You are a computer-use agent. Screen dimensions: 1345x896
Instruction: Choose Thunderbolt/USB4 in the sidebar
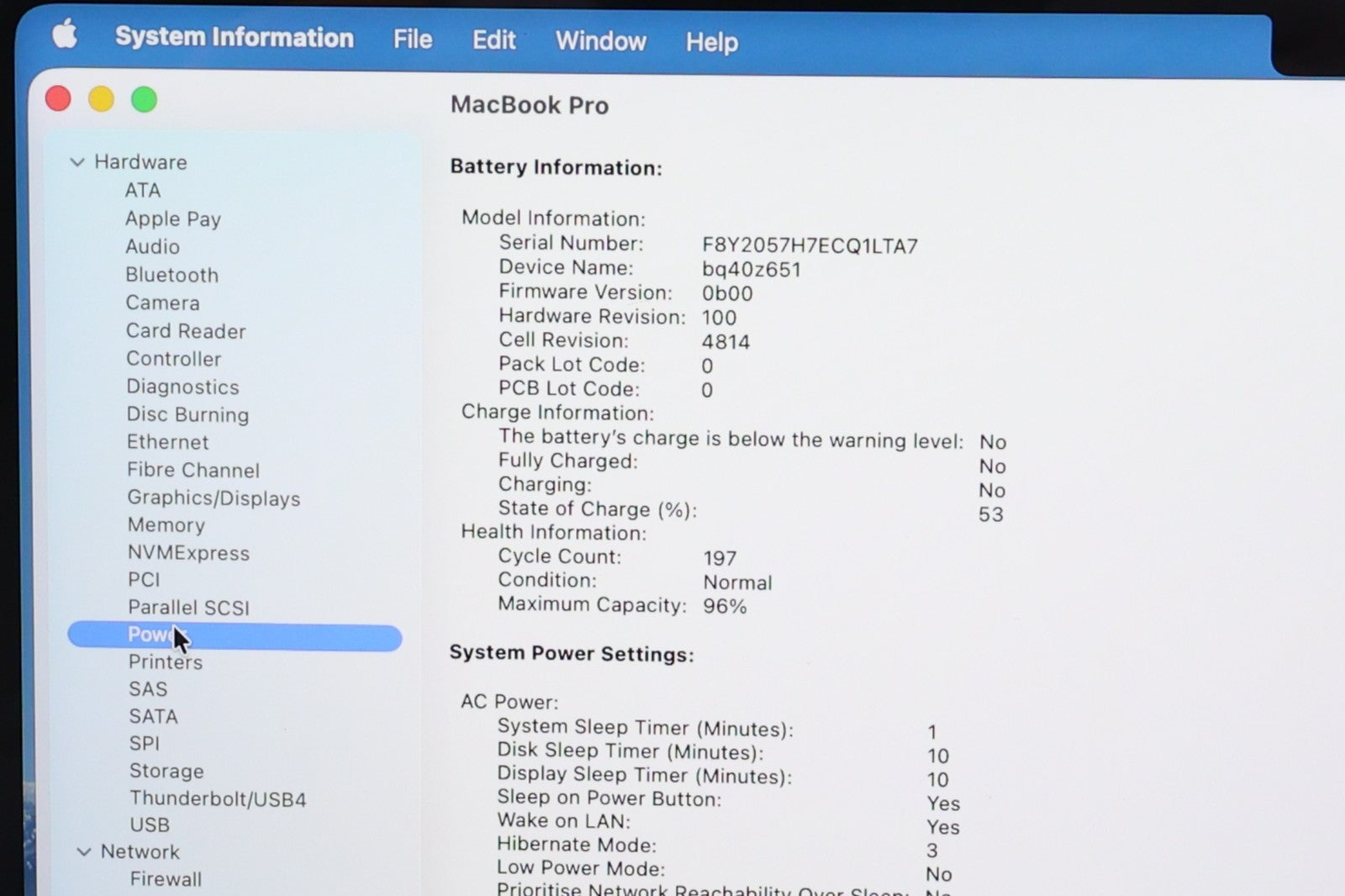tap(218, 798)
